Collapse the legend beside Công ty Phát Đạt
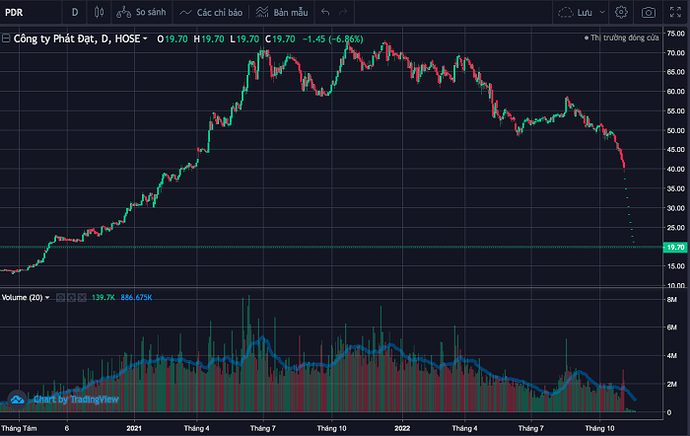Image resolution: width=690 pixels, height=436 pixels. [7, 38]
